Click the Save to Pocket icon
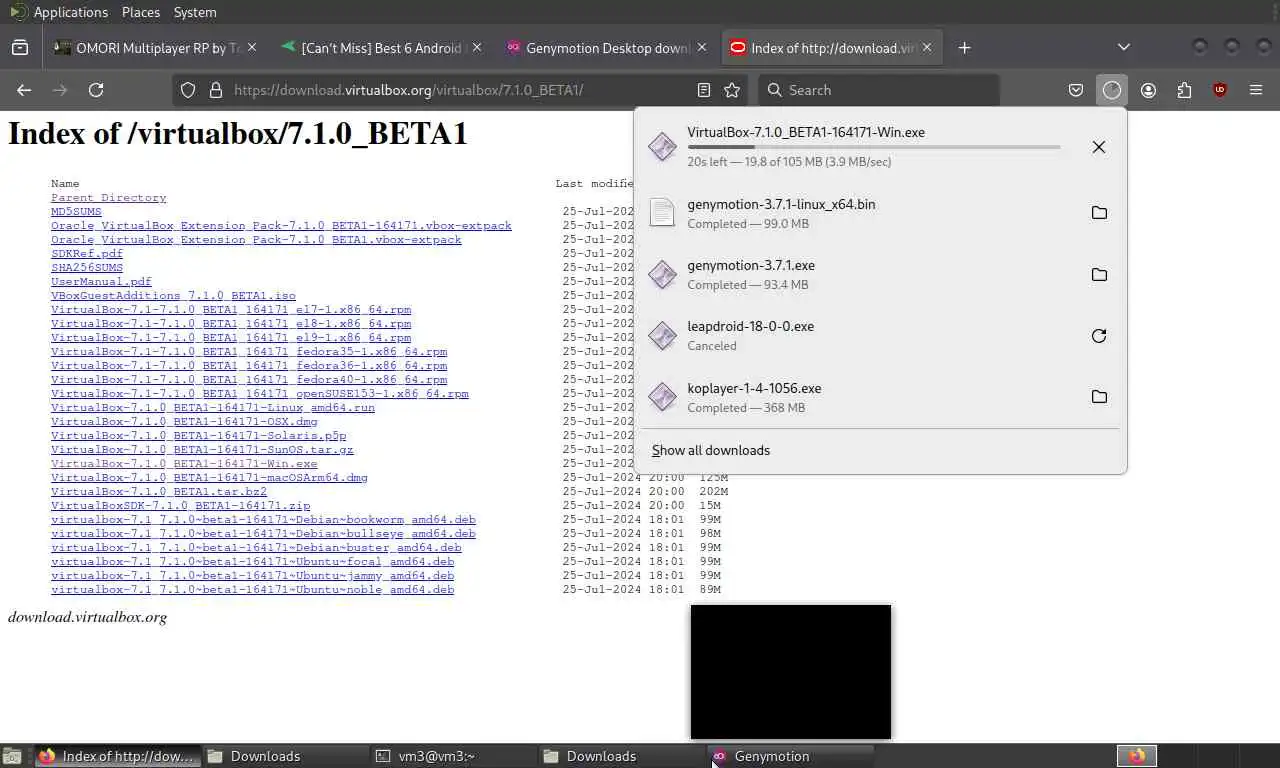Image resolution: width=1280 pixels, height=768 pixels. (x=1076, y=90)
